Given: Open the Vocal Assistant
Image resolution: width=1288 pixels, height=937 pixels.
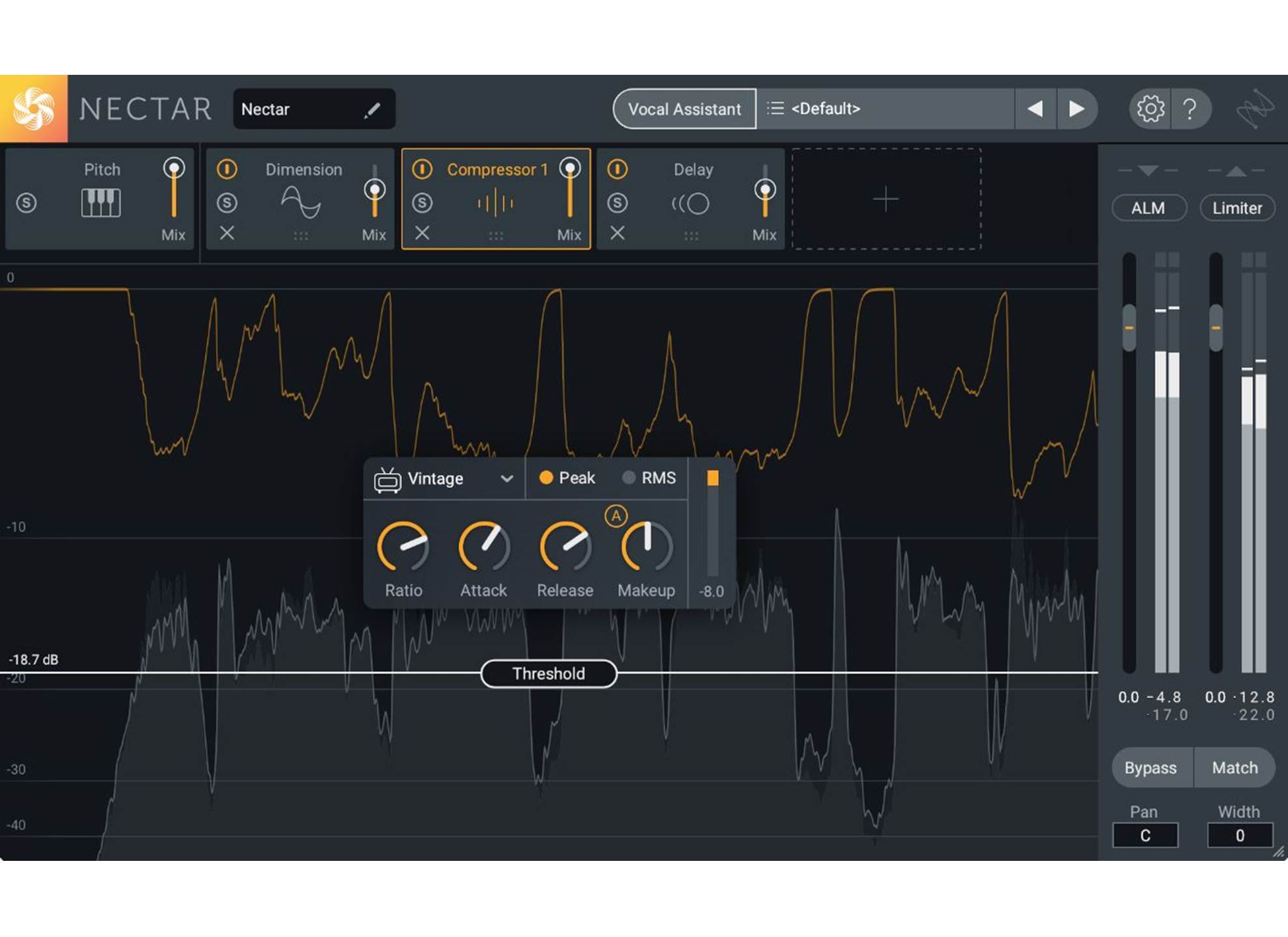Looking at the screenshot, I should pyautogui.click(x=684, y=109).
